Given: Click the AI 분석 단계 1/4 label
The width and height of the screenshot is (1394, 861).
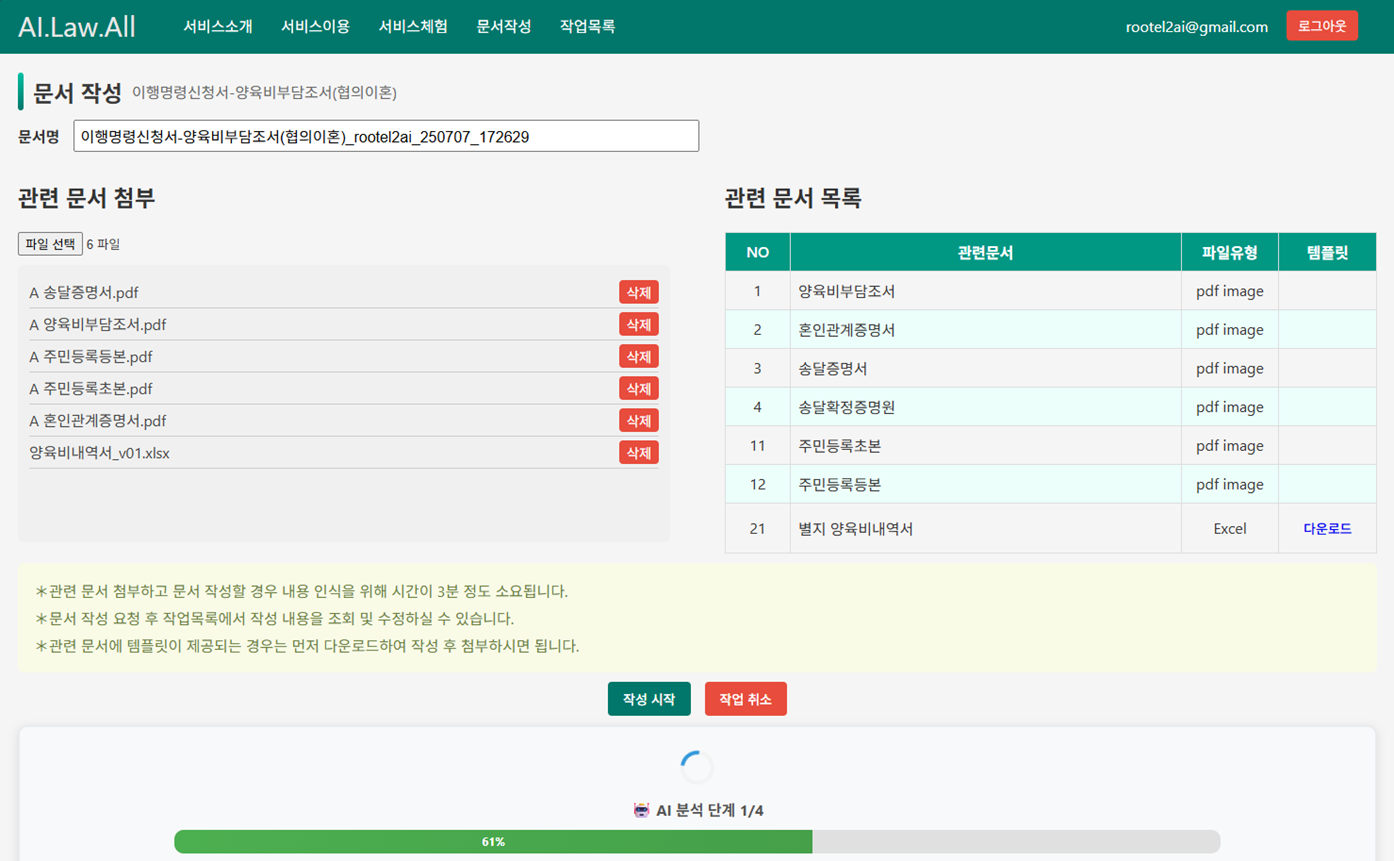Looking at the screenshot, I should pos(709,810).
